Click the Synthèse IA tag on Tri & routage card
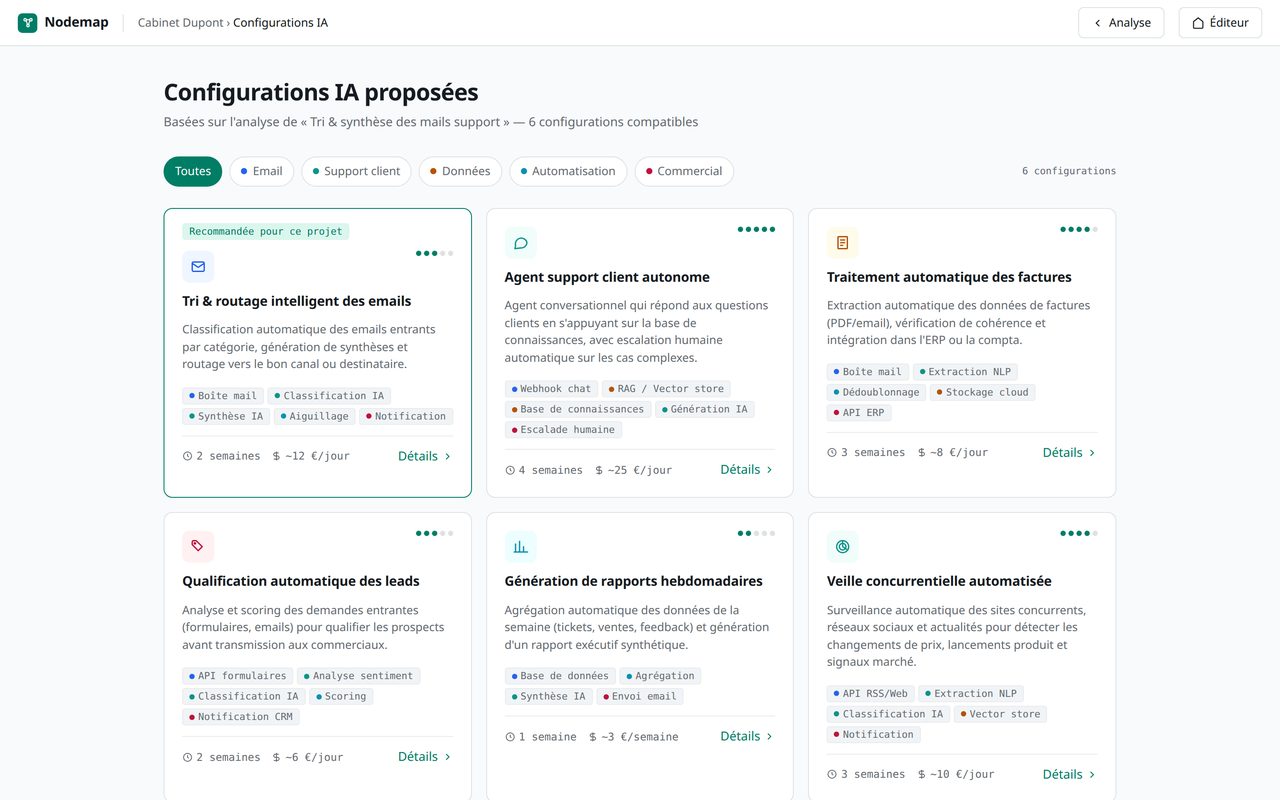Viewport: 1280px width, 800px height. click(x=226, y=416)
